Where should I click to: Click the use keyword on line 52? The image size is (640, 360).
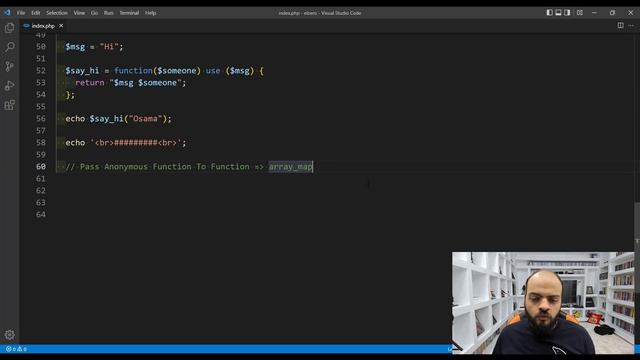click(213, 71)
